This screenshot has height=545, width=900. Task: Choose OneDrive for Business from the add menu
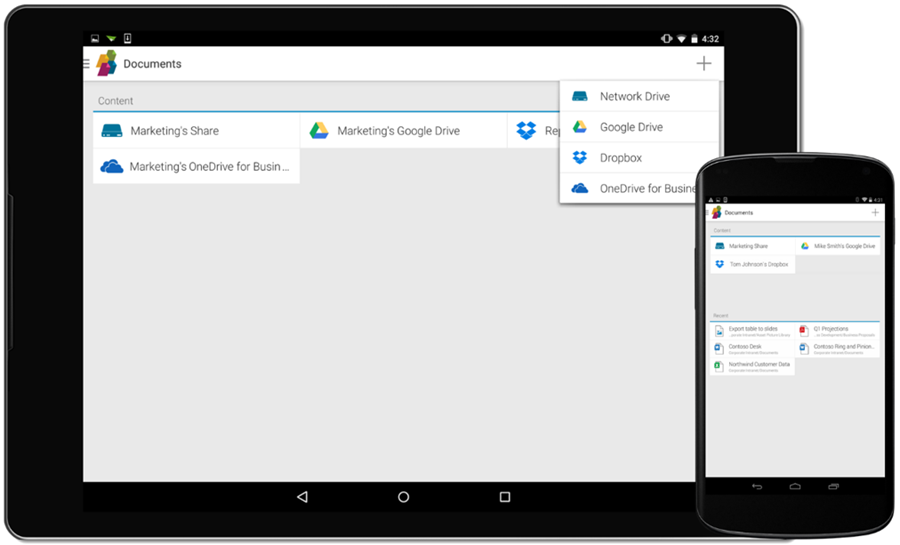pos(629,188)
